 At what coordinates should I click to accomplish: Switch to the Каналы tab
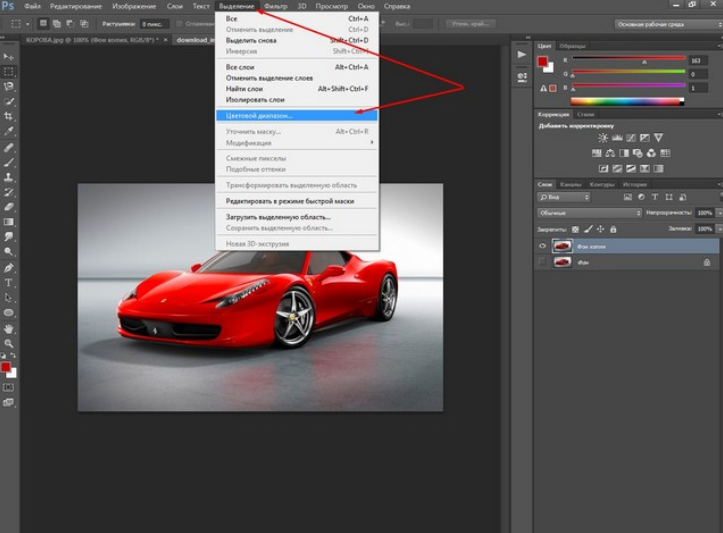click(x=570, y=184)
